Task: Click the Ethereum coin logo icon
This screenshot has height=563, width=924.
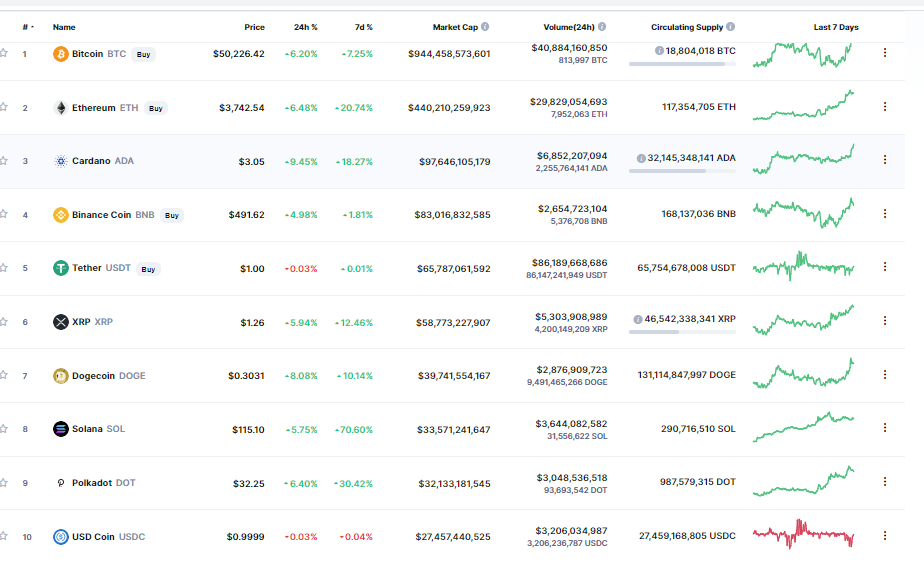Action: pos(61,108)
